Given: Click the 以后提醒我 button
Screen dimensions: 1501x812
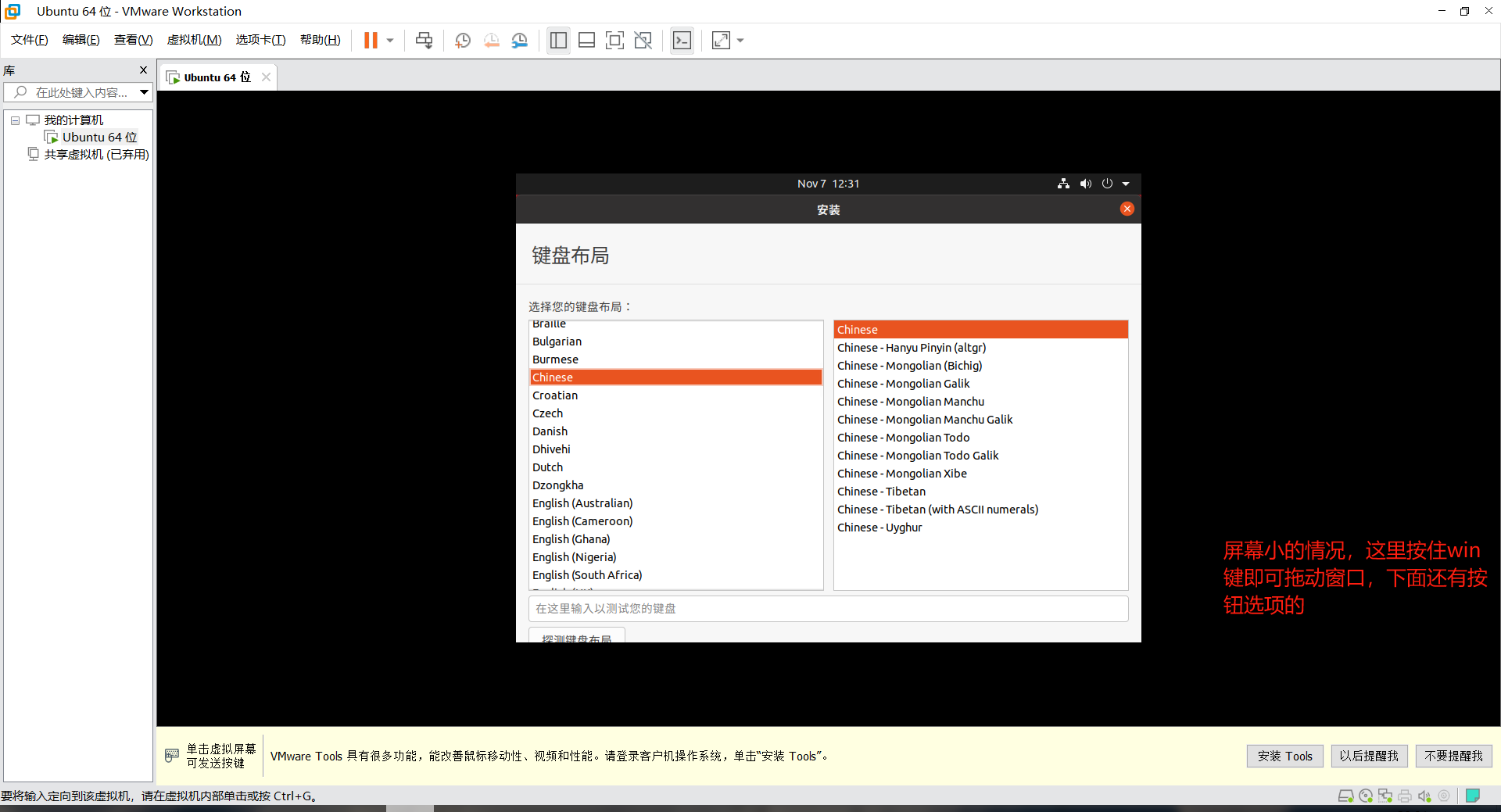Looking at the screenshot, I should [1369, 756].
